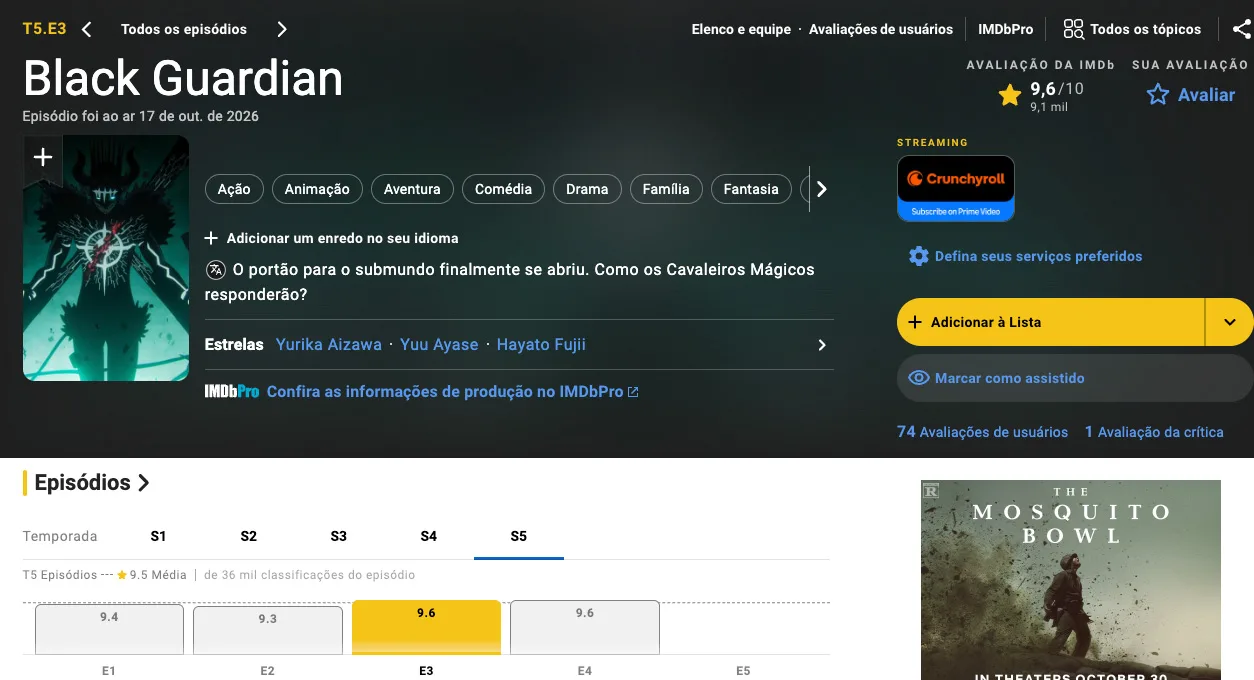Mark the episode as watched
Viewport: 1254px width, 680px height.
point(1075,378)
